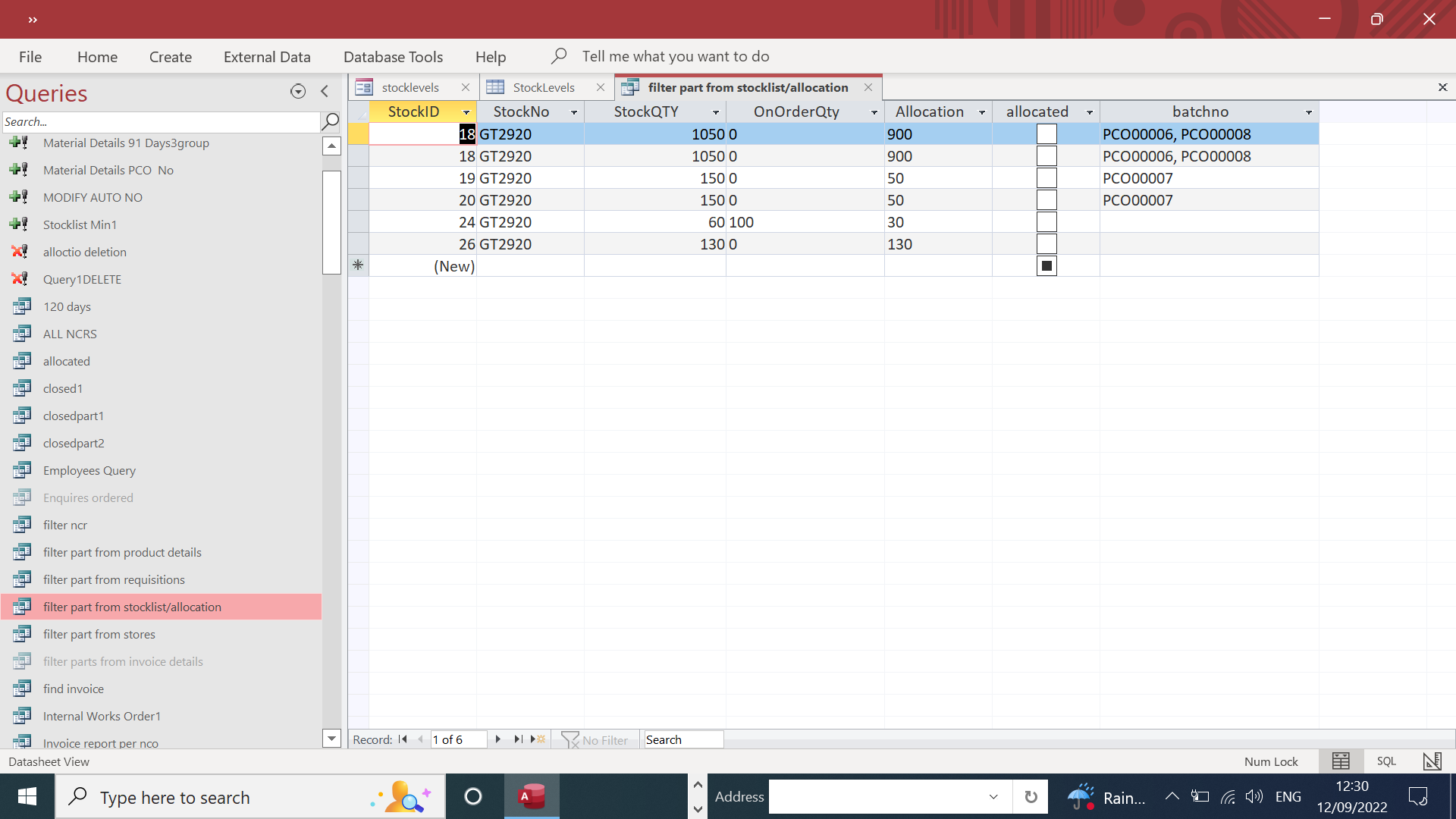This screenshot has height=819, width=1456.
Task: Jump to last record button
Action: pyautogui.click(x=518, y=739)
